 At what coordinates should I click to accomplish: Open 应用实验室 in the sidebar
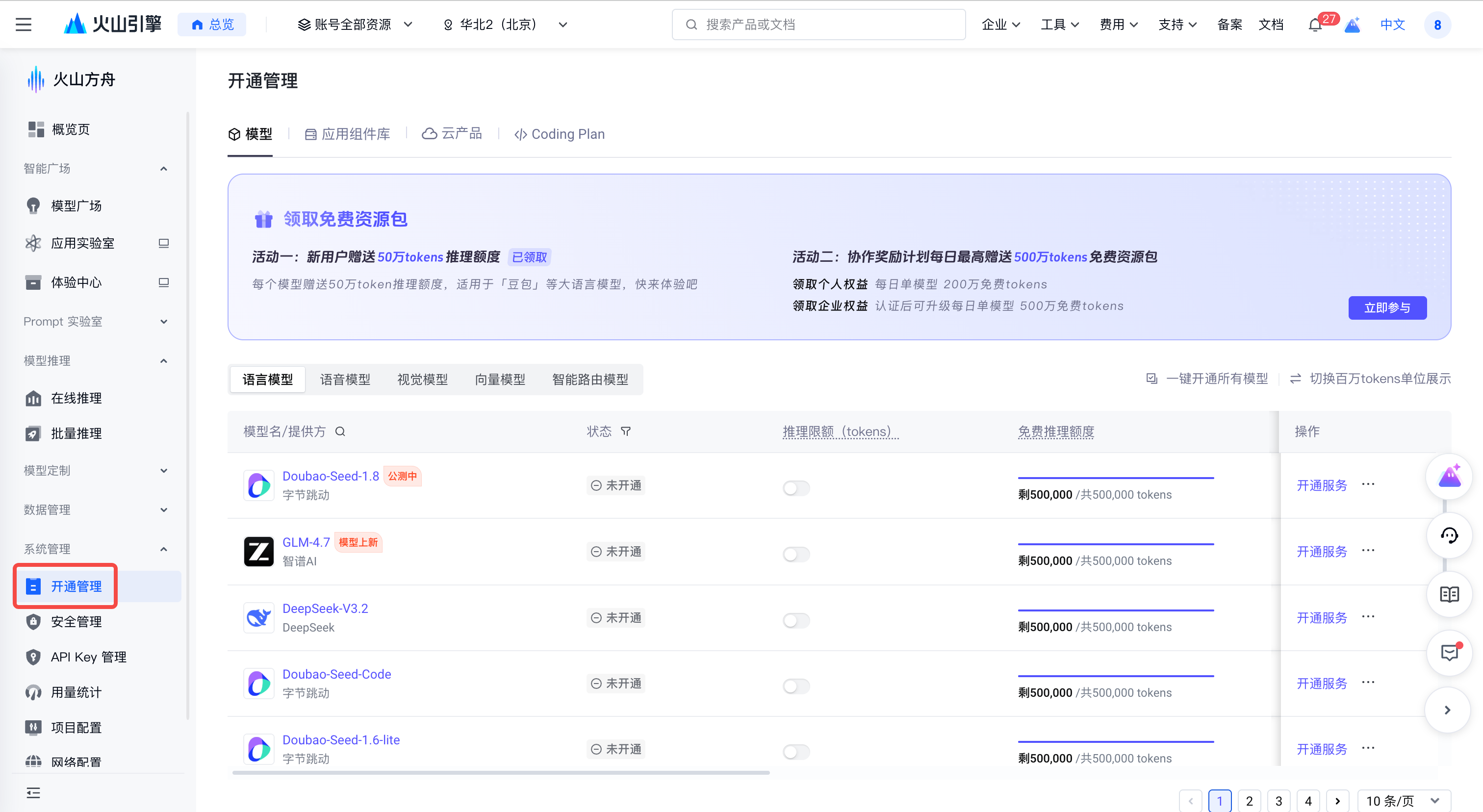82,243
